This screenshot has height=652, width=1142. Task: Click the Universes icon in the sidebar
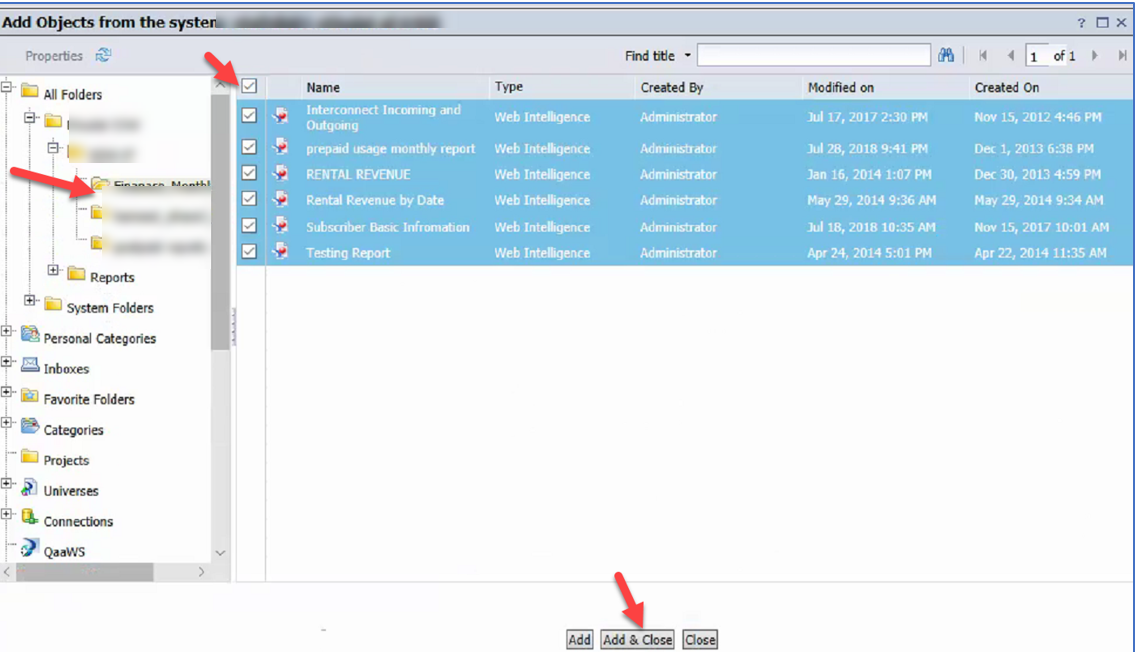[30, 490]
